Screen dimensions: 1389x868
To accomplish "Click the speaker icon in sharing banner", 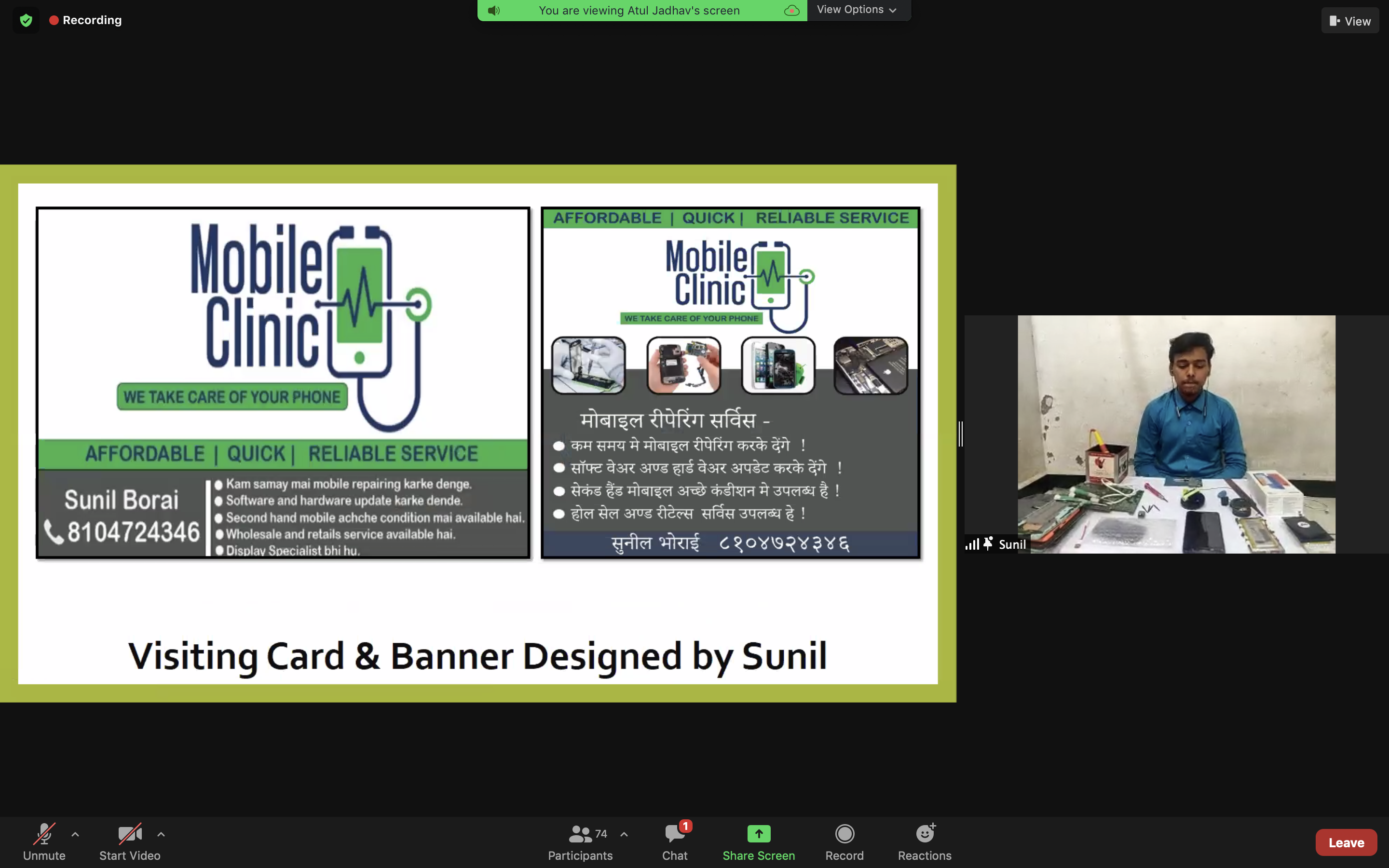I will tap(493, 10).
